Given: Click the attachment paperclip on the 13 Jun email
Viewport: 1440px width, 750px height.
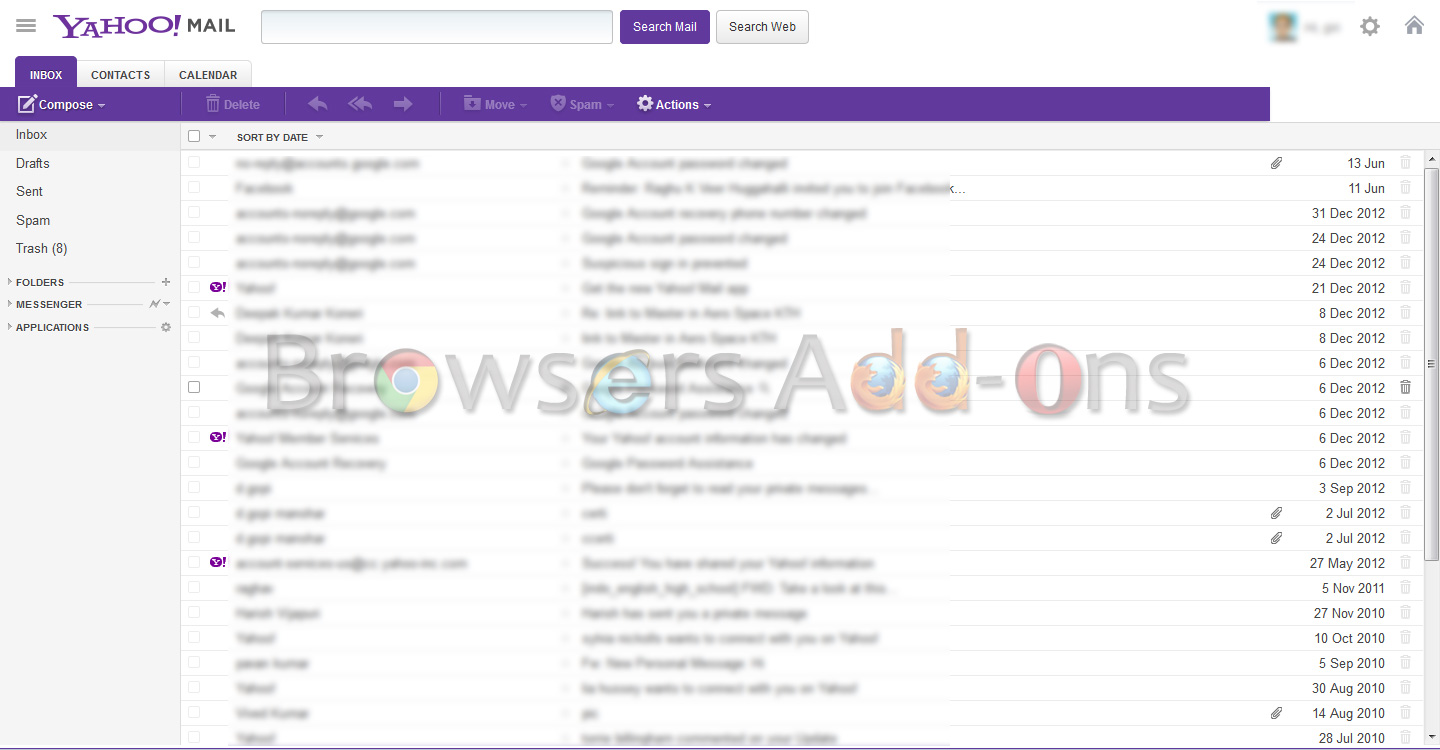Looking at the screenshot, I should [1276, 163].
